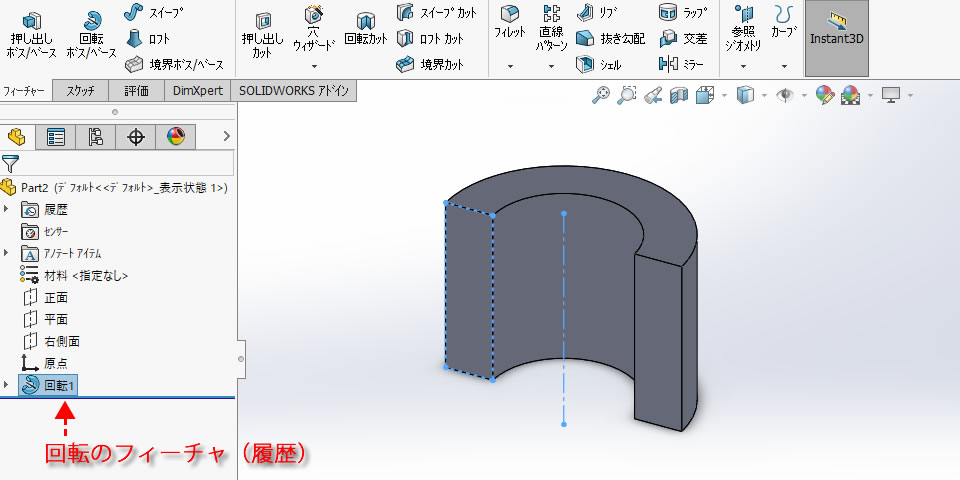This screenshot has width=960, height=480.
Task: Open the Curves (カーブ) tool
Action: click(784, 23)
